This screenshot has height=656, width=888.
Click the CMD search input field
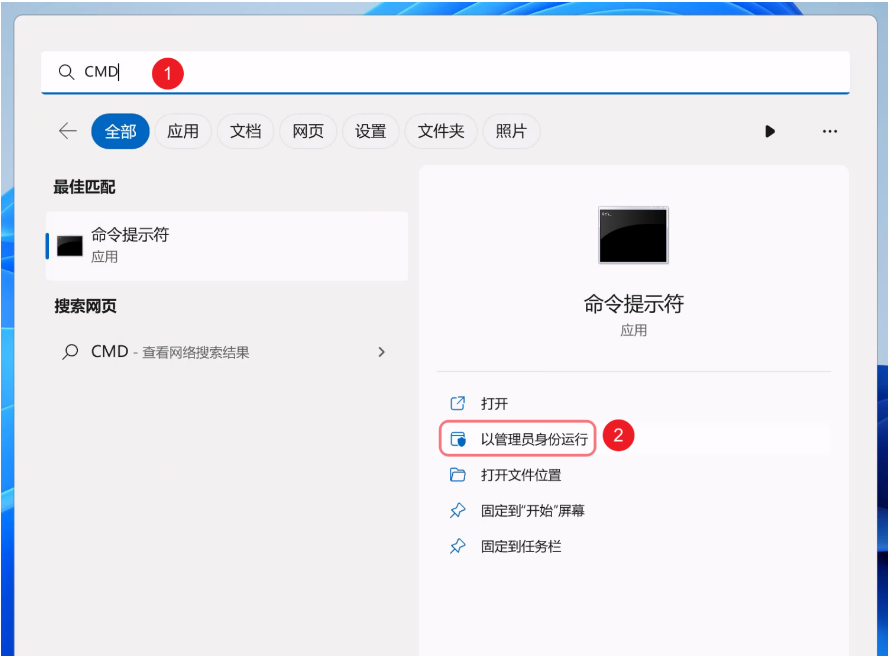tap(445, 72)
